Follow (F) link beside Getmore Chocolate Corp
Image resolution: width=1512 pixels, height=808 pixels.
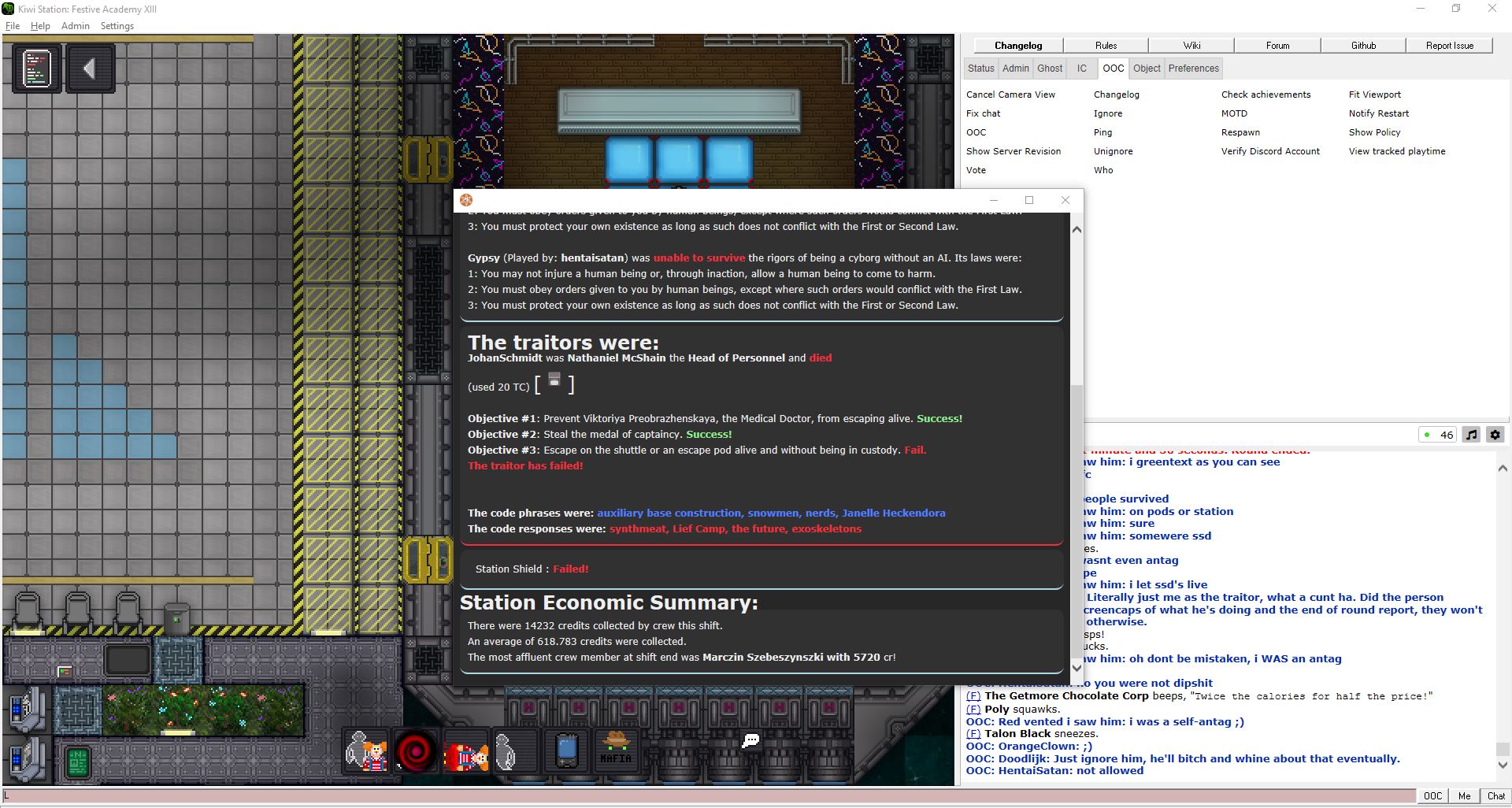pyautogui.click(x=973, y=696)
